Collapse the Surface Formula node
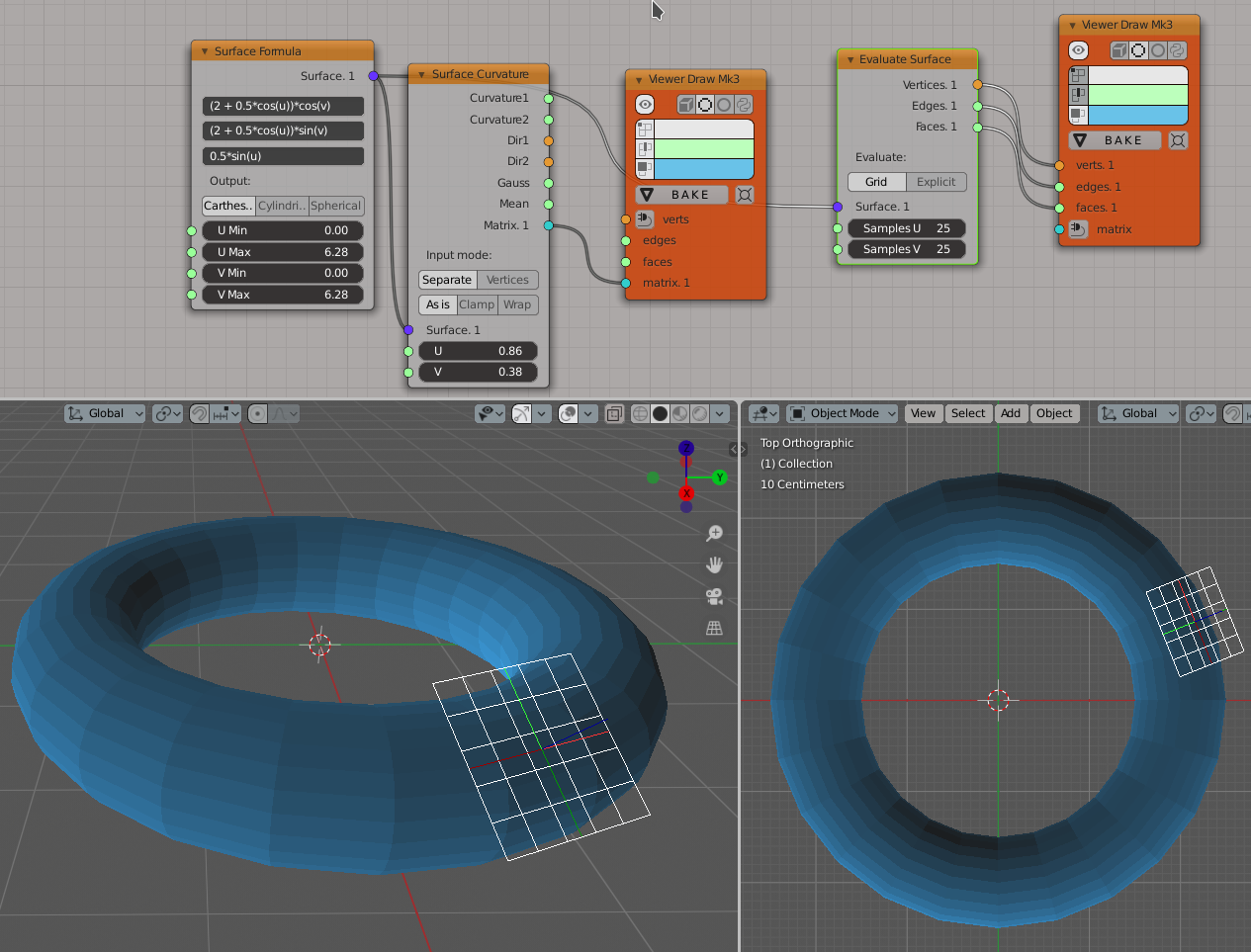Screen dimensions: 1251x952 [205, 51]
